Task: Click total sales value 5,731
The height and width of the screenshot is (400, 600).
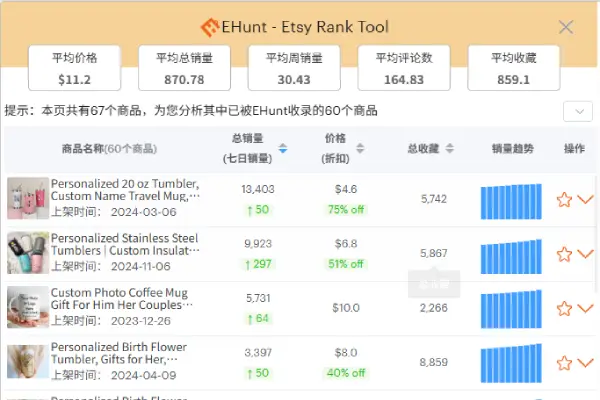Action: click(258, 298)
